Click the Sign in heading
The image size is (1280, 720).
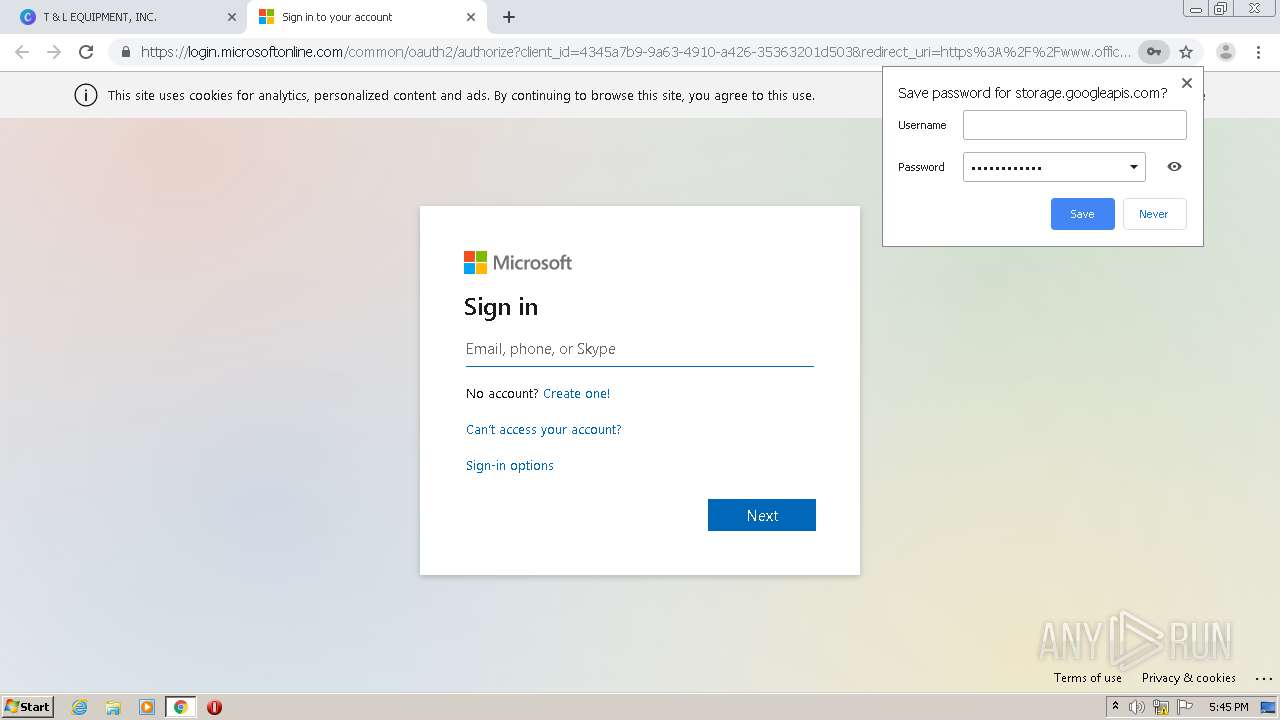(501, 307)
